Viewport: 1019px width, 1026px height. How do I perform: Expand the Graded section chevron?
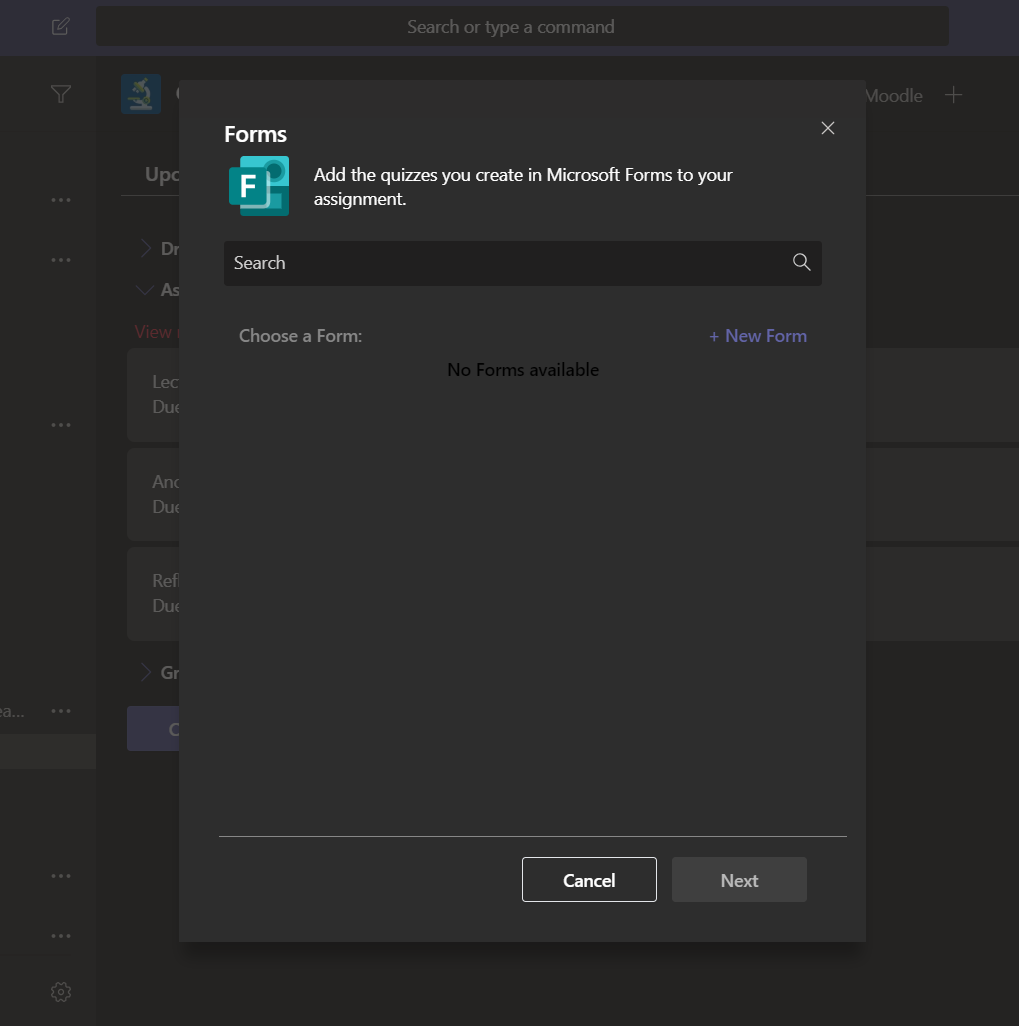point(145,672)
